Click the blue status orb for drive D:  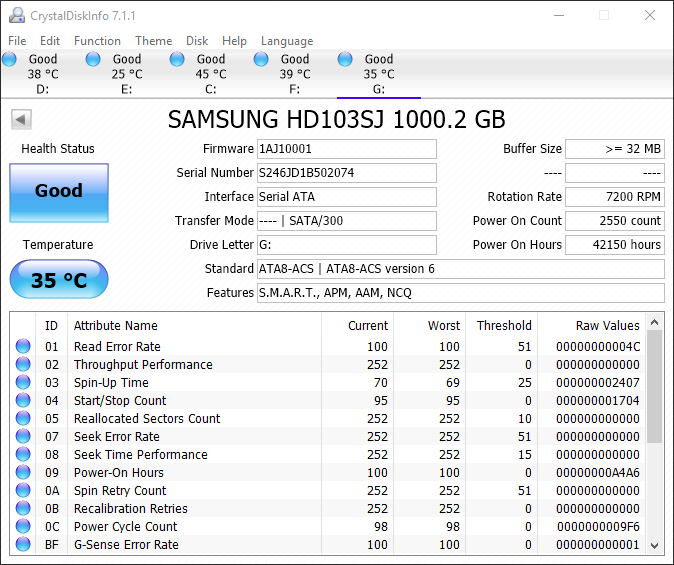9,59
